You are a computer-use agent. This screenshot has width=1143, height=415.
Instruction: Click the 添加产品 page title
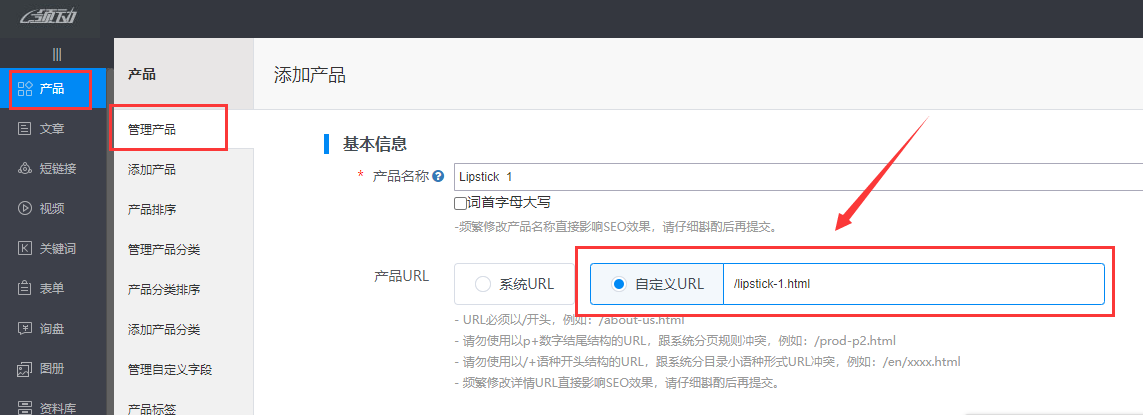[x=309, y=75]
